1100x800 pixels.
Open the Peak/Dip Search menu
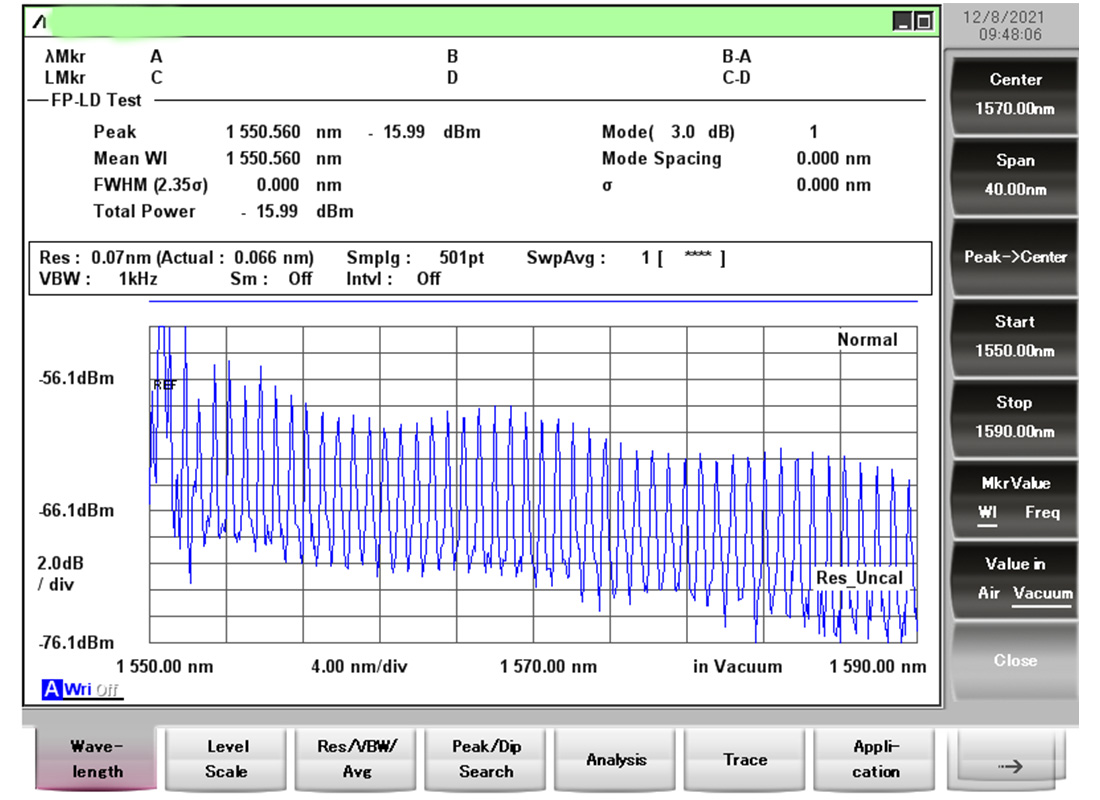[x=486, y=759]
